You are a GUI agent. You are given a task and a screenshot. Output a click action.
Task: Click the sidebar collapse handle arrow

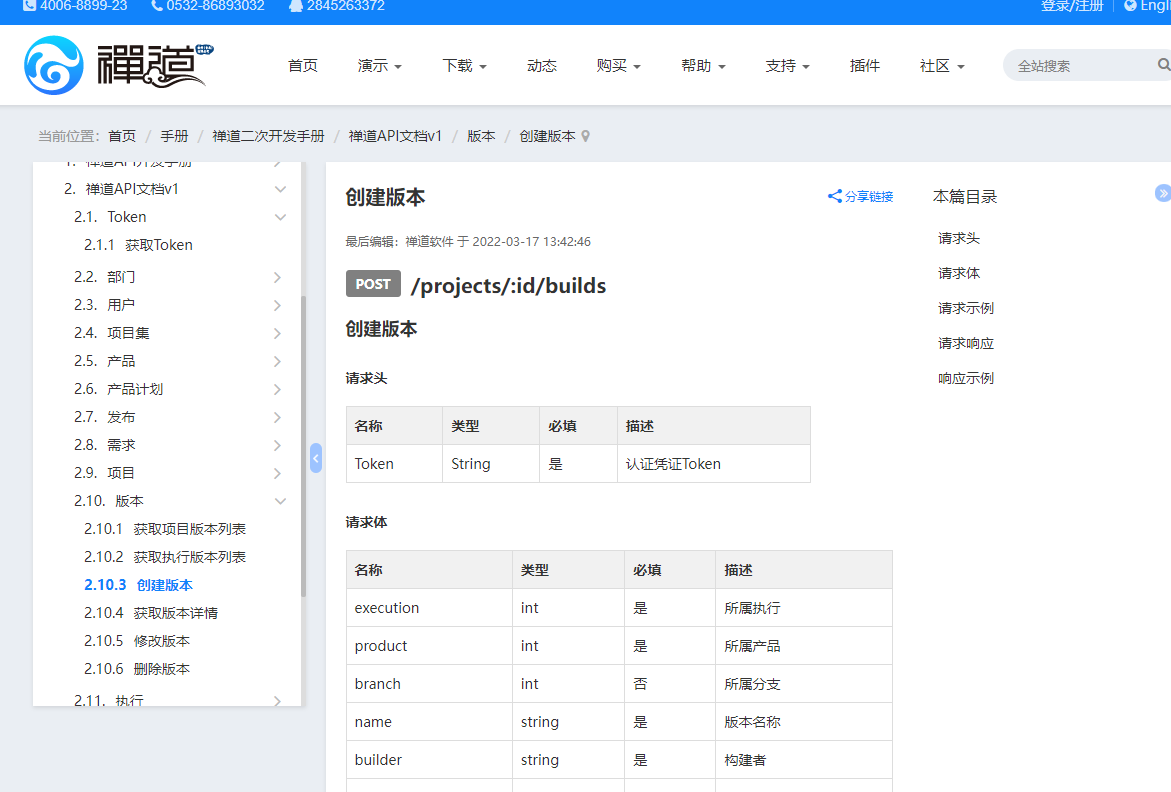click(x=316, y=458)
